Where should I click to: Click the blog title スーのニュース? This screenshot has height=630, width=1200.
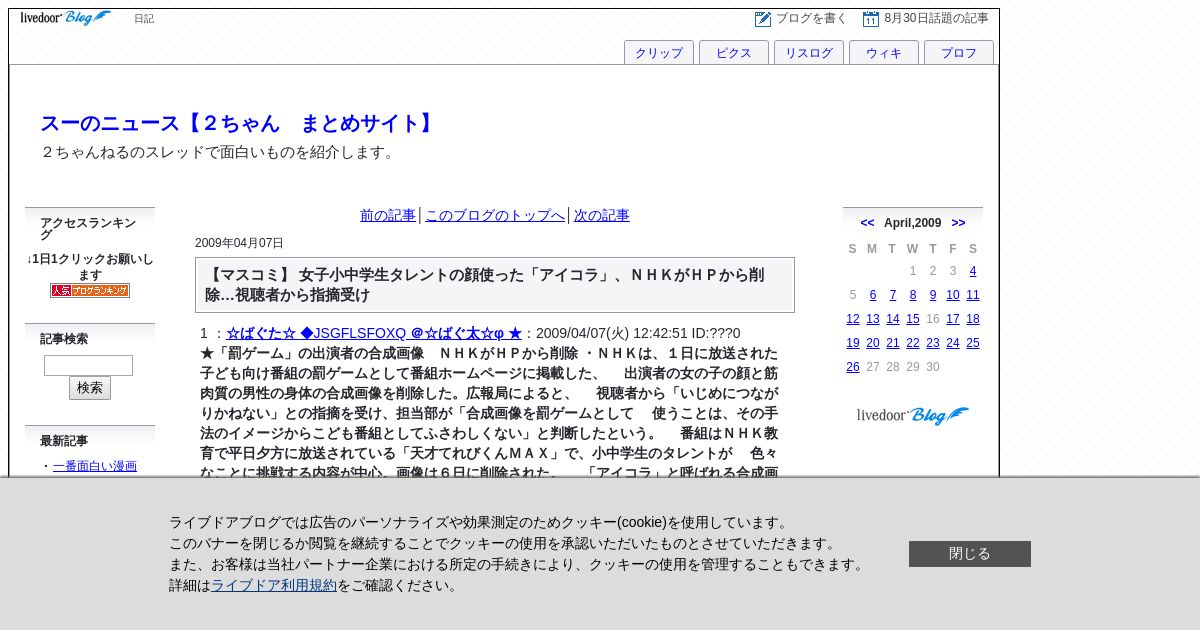(x=240, y=124)
